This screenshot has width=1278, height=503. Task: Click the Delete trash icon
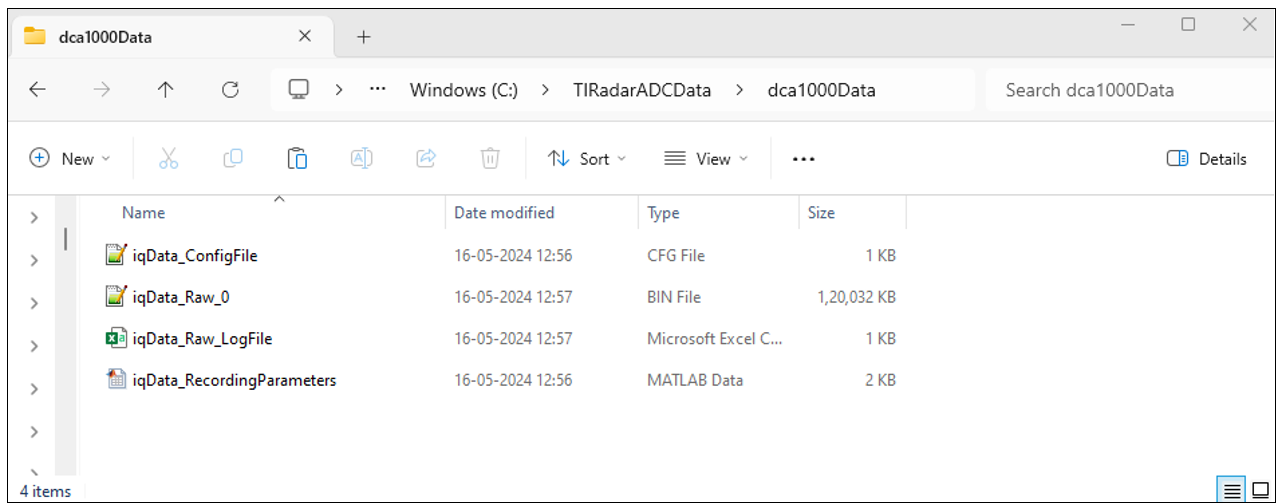(x=490, y=158)
